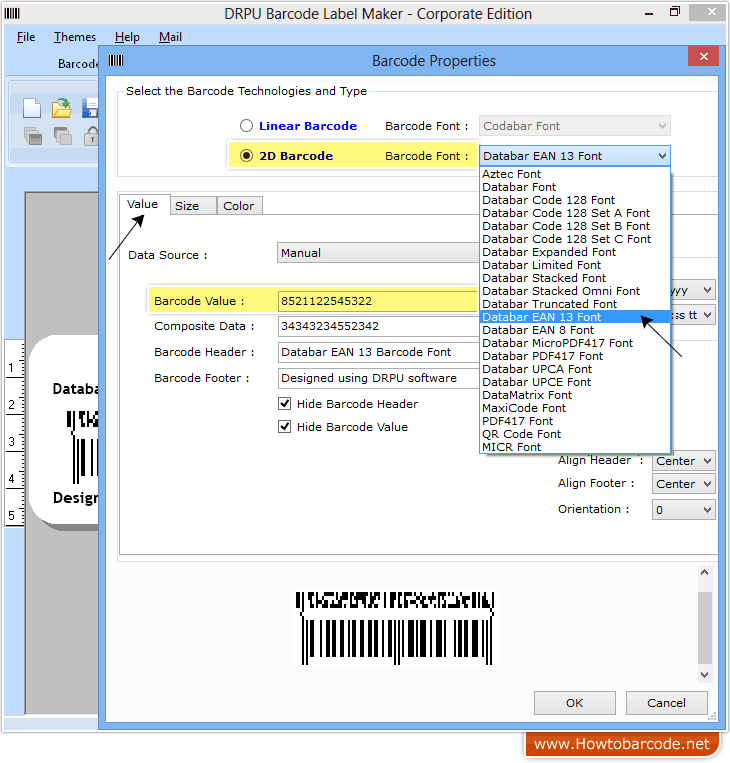Choose Databar MicroPDF417 Font option
The width and height of the screenshot is (730, 763).
pos(575,343)
